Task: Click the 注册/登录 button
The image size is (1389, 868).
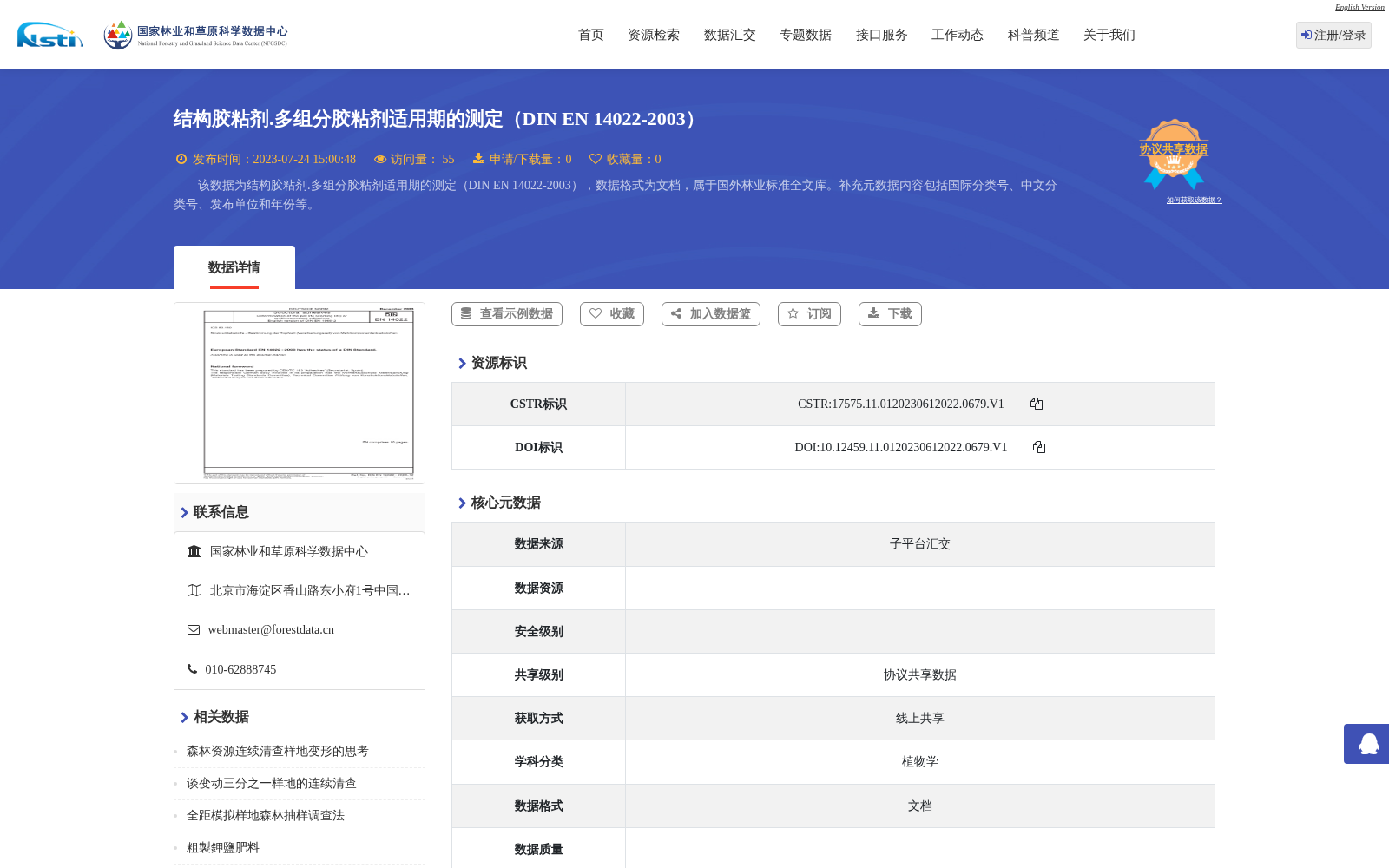Action: tap(1333, 35)
